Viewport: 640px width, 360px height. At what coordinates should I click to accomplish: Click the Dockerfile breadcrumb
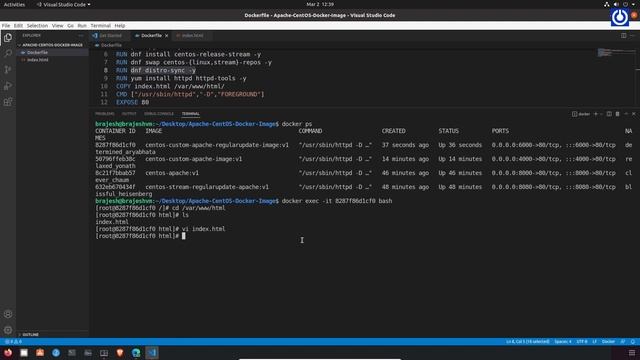point(109,45)
